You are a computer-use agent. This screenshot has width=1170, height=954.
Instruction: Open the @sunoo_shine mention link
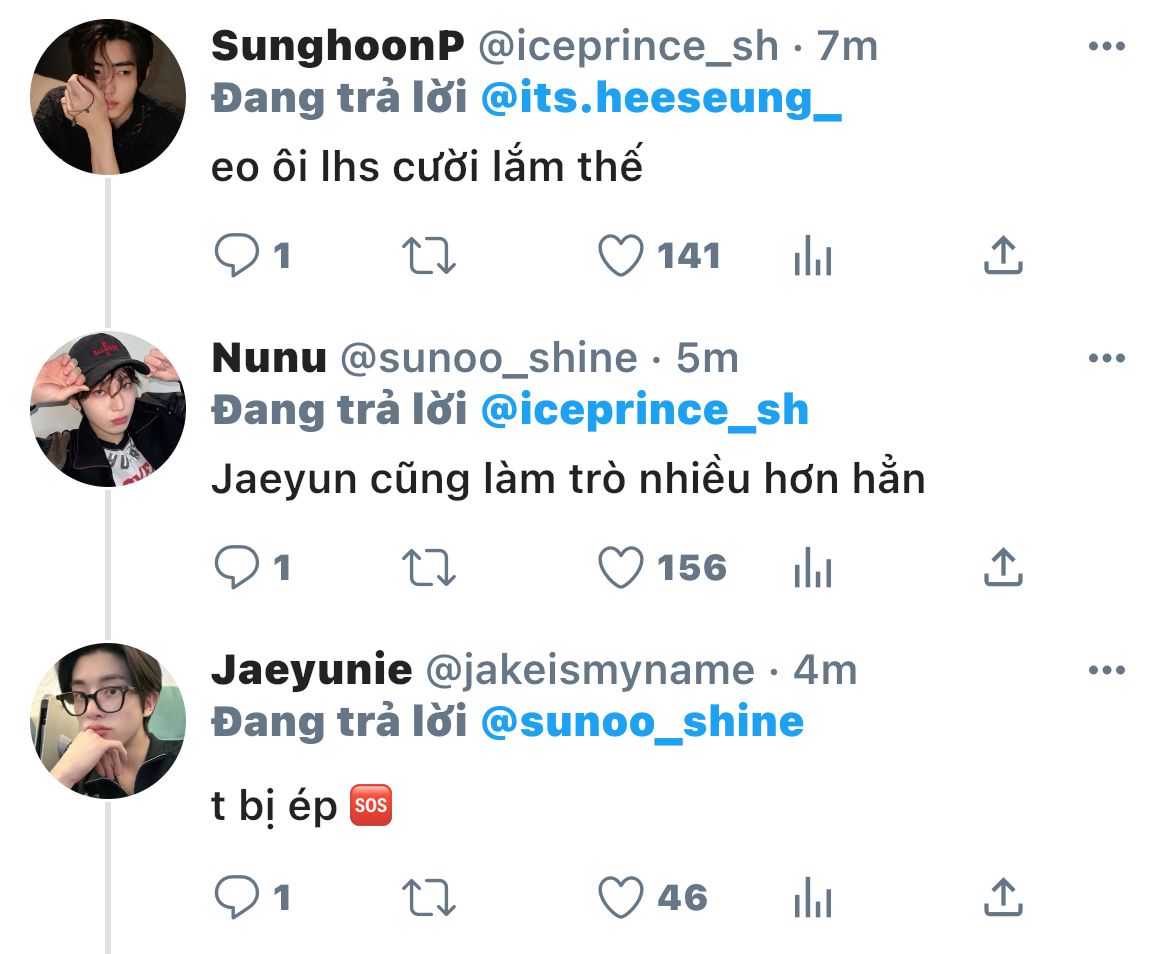[x=642, y=722]
